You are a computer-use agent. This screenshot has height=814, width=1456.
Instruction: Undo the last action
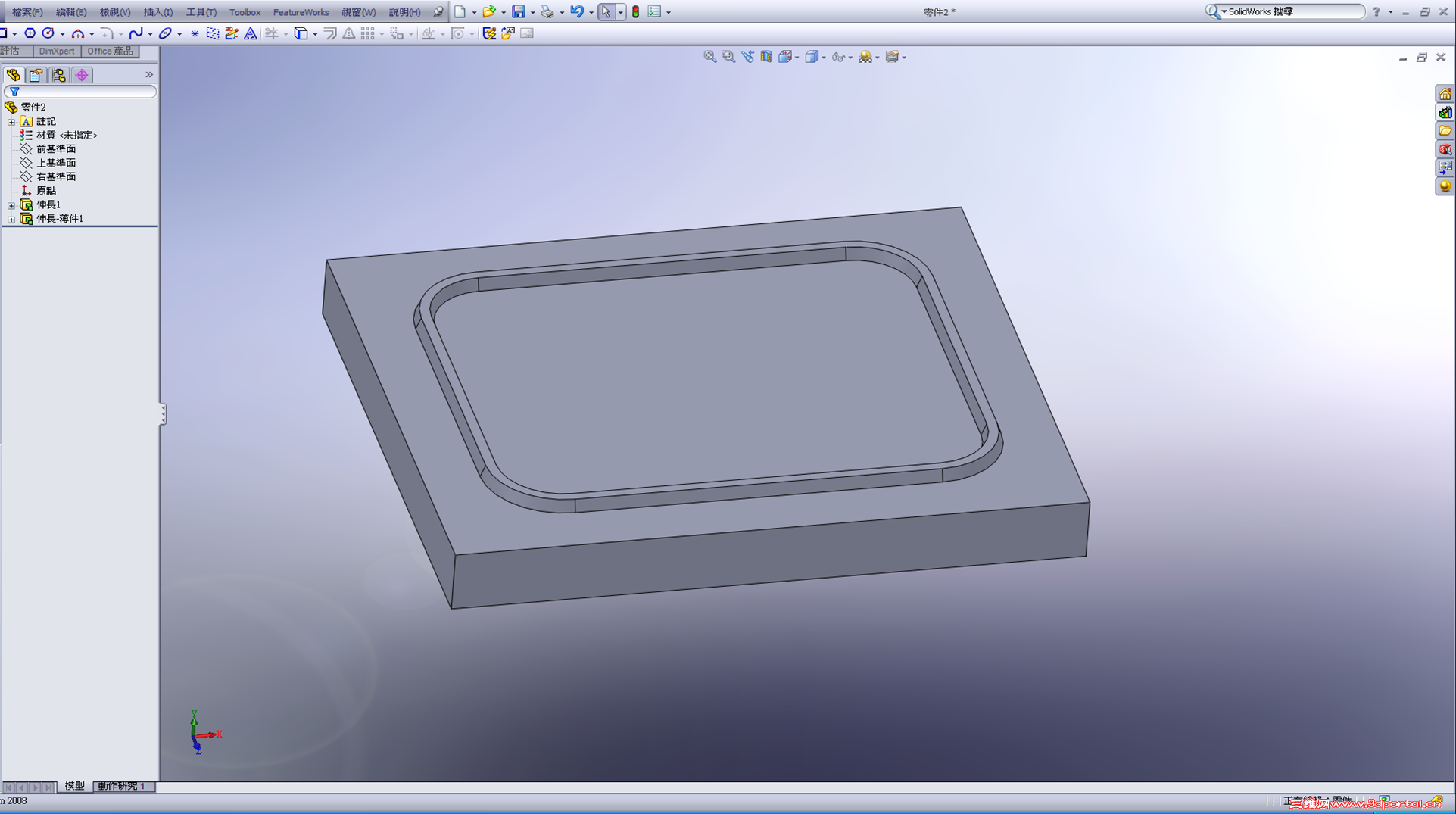pos(577,12)
